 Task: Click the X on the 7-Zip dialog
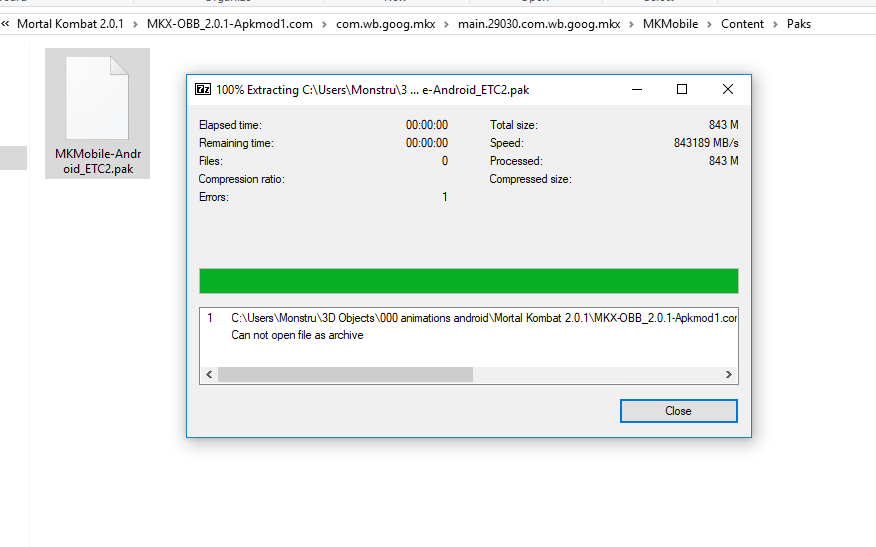coord(727,89)
